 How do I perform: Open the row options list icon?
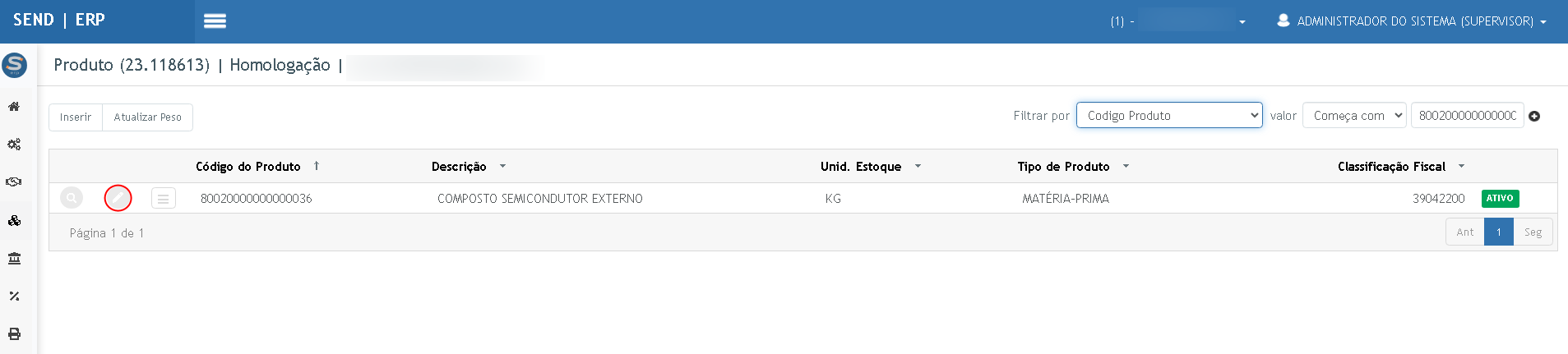pos(164,198)
